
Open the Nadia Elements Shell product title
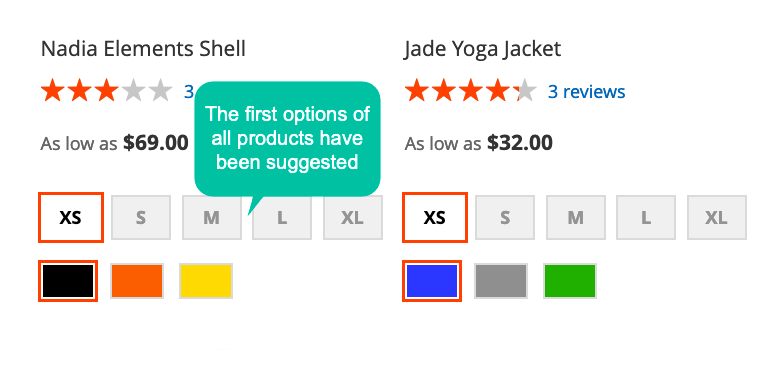tap(143, 49)
